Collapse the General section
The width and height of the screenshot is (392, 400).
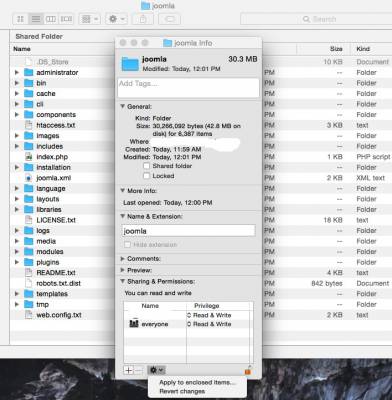coord(122,106)
